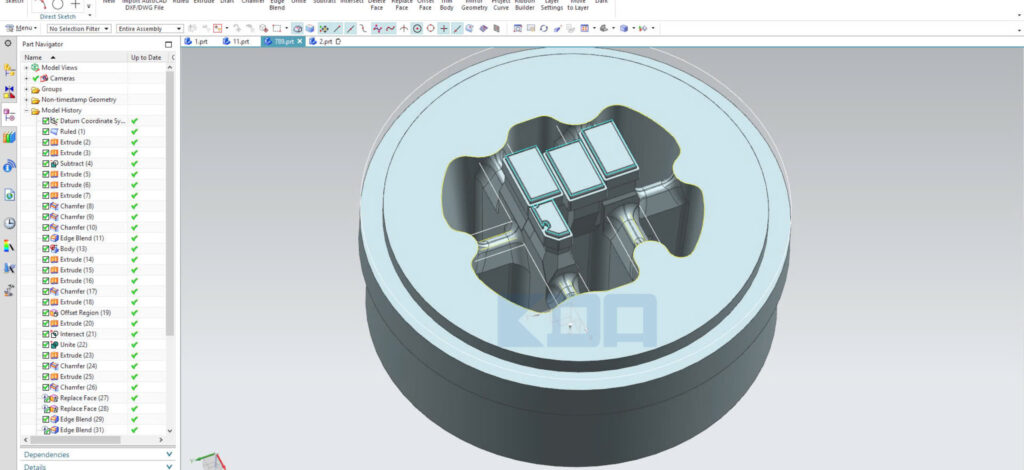Open the Reuse Library sidebar tab

click(x=9, y=137)
